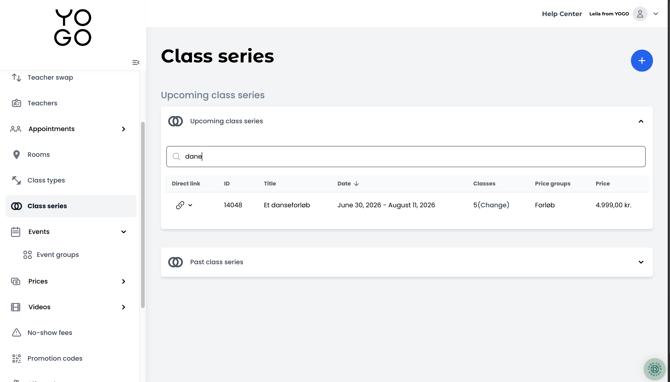
Task: Open the direct link chain icon for Et danseforløb
Action: (180, 205)
